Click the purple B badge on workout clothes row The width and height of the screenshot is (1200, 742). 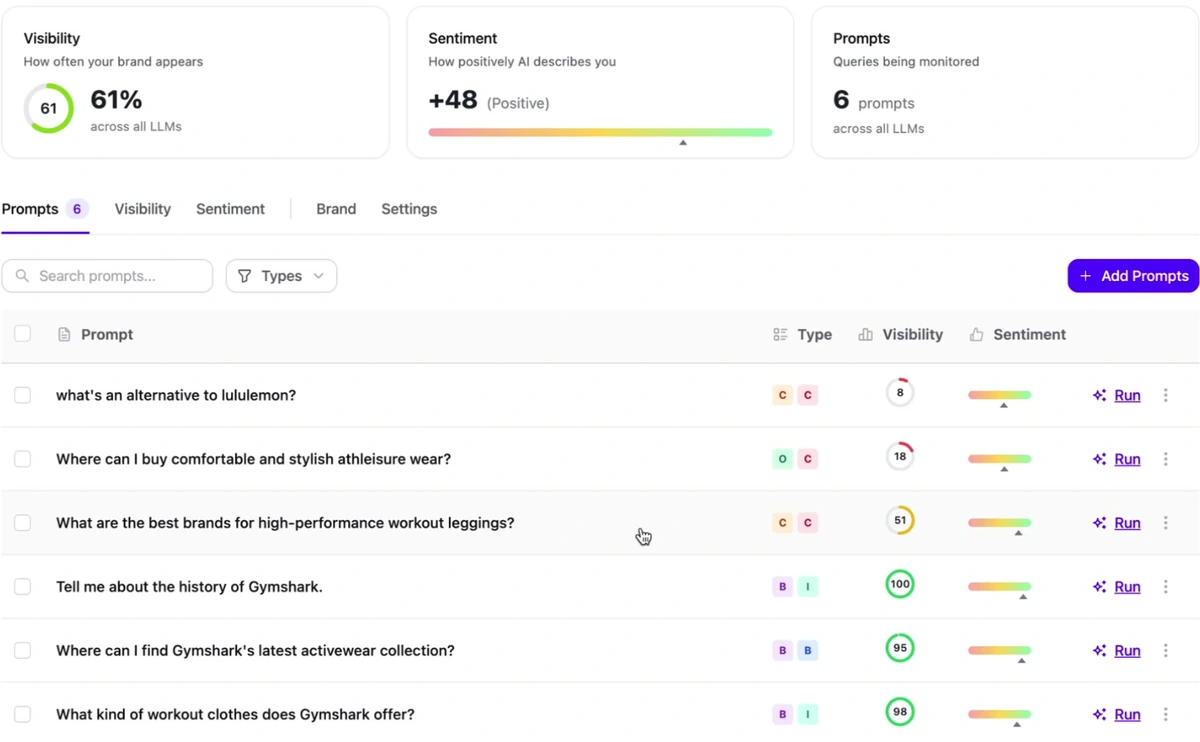[782, 715]
